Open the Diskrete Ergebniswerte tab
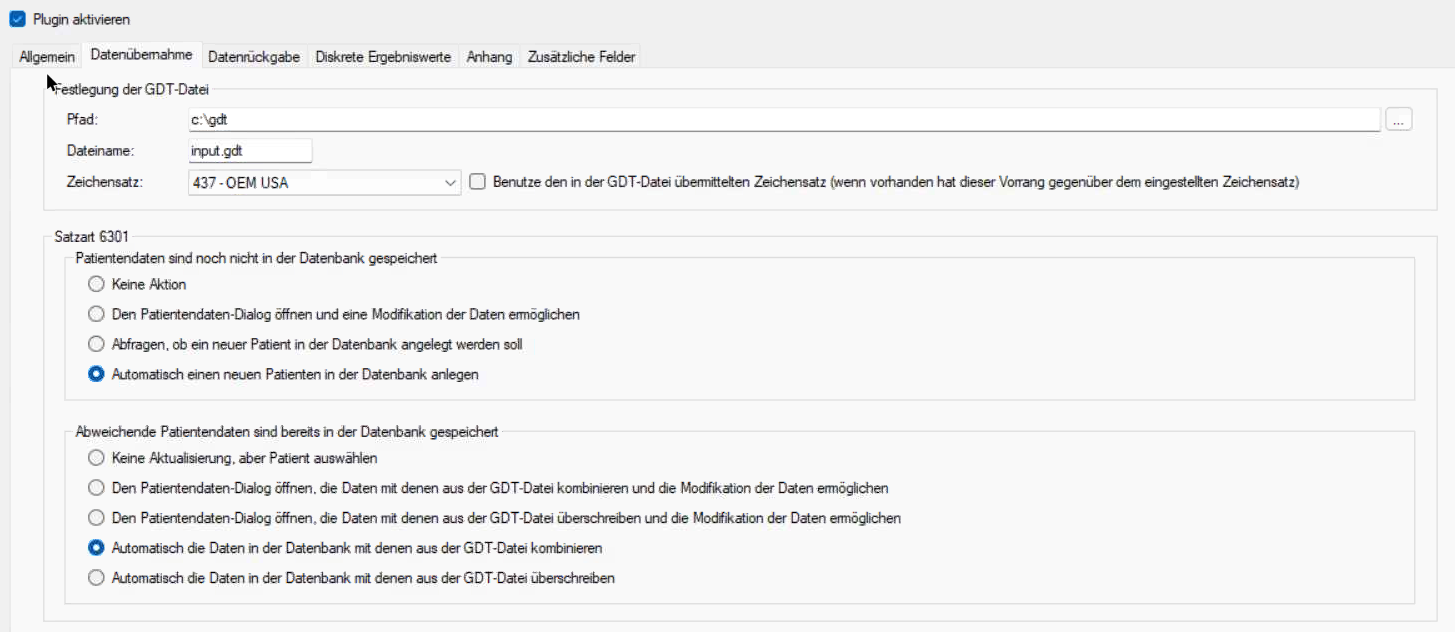This screenshot has width=1455, height=632. [383, 57]
